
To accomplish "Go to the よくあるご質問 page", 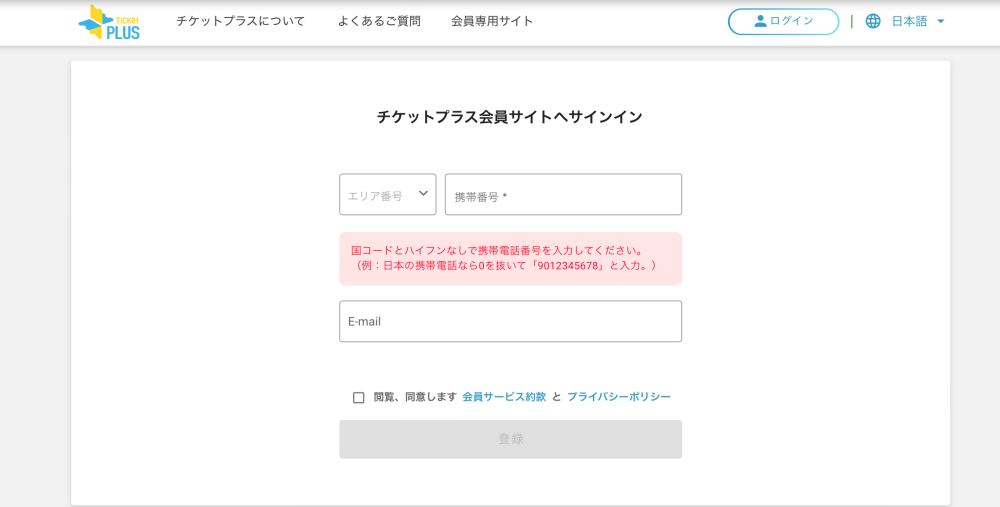I will (x=379, y=21).
